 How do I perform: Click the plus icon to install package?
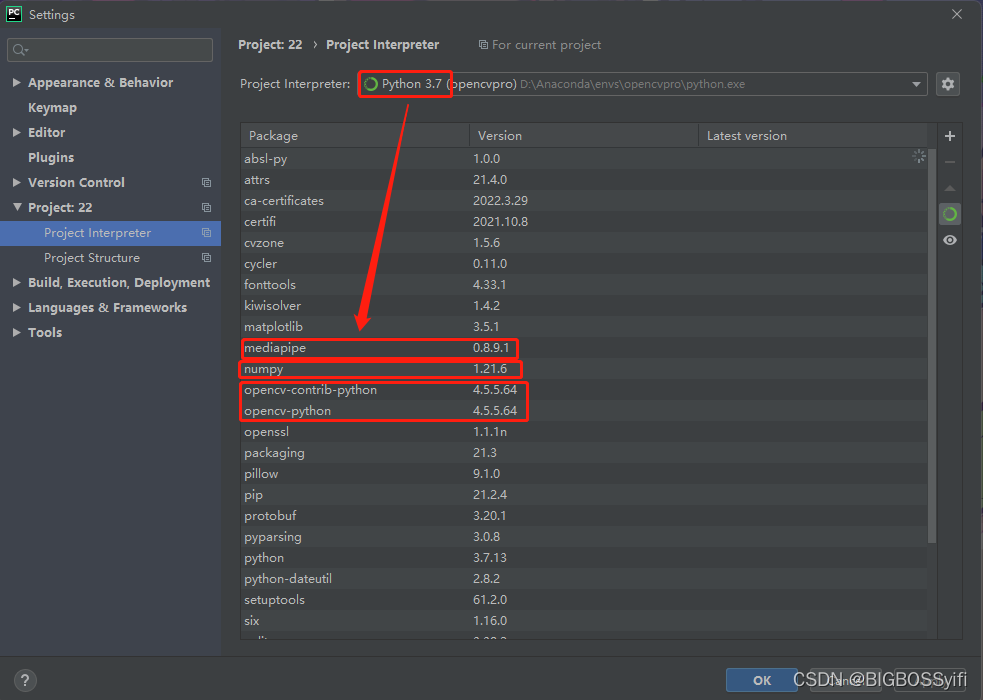950,136
